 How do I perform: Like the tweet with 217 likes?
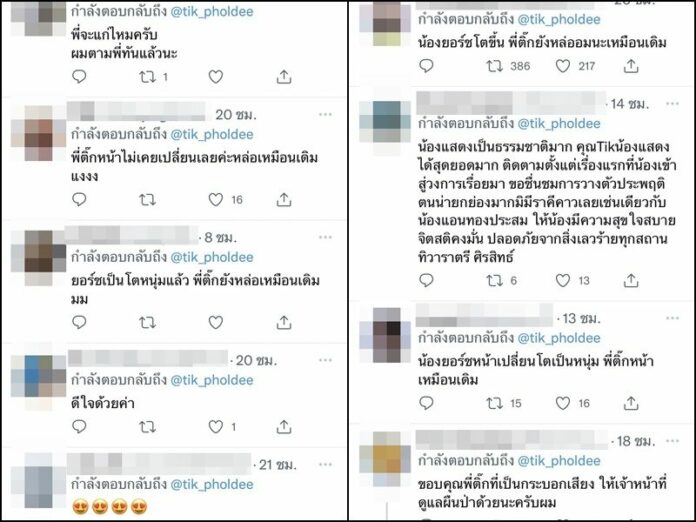point(563,66)
